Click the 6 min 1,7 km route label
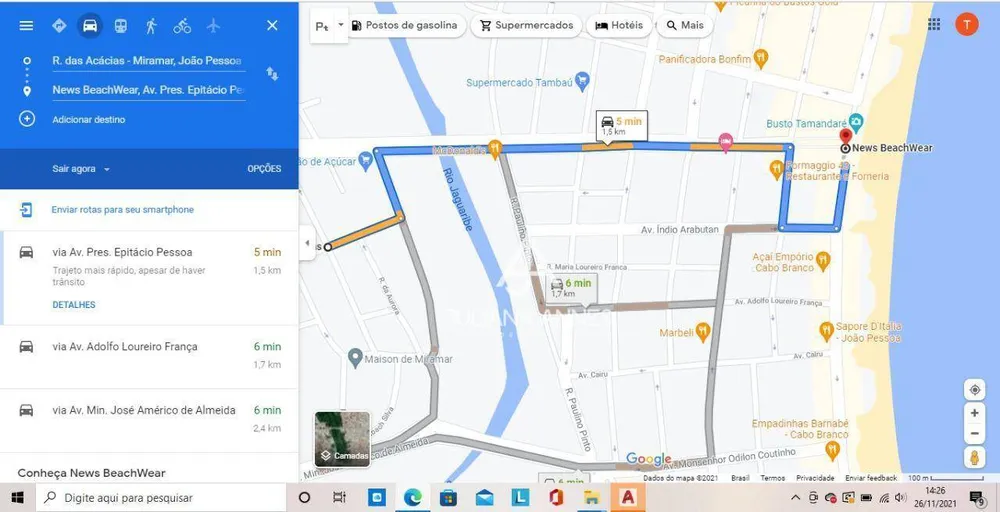Viewport: 1000px width, 512px height. [571, 288]
